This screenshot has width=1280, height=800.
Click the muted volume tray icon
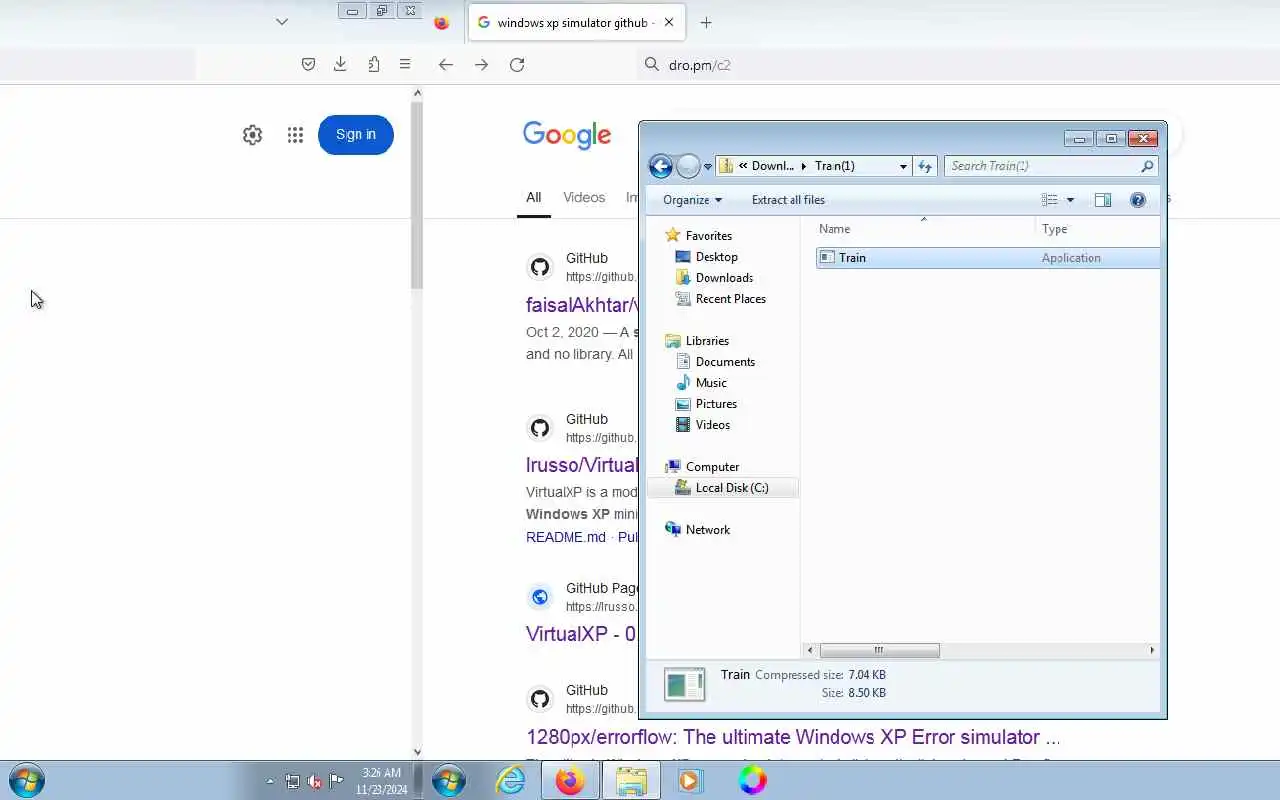click(314, 781)
